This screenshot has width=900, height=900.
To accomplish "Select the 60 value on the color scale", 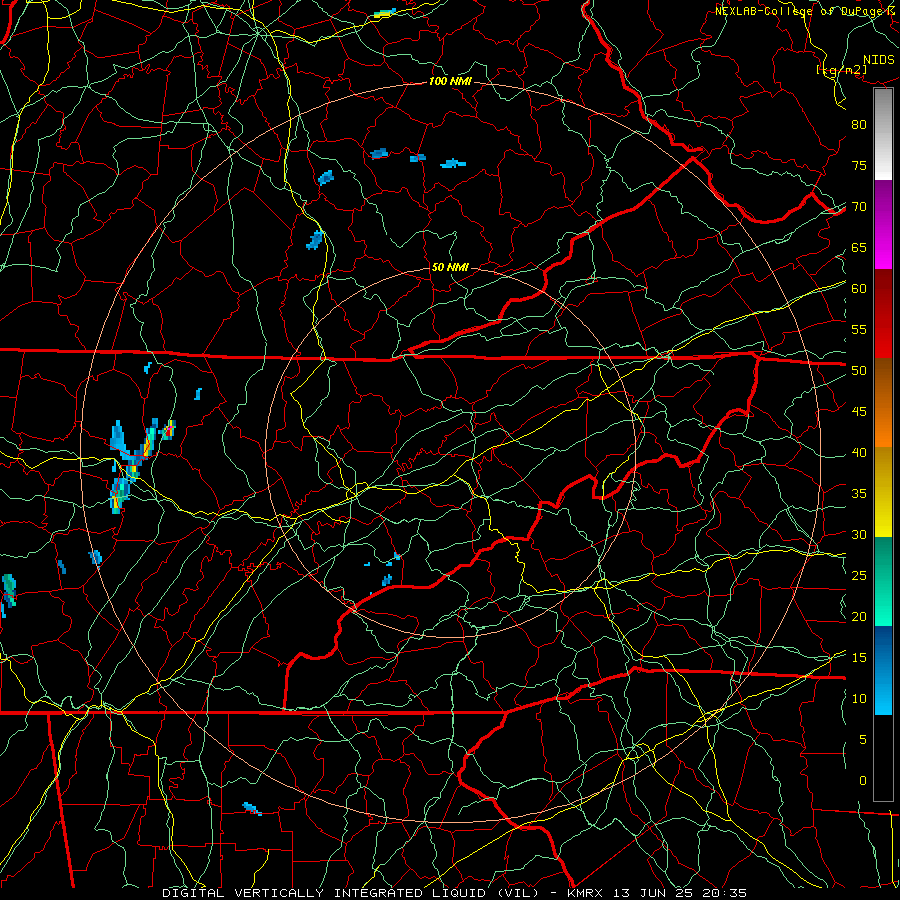I will click(859, 289).
